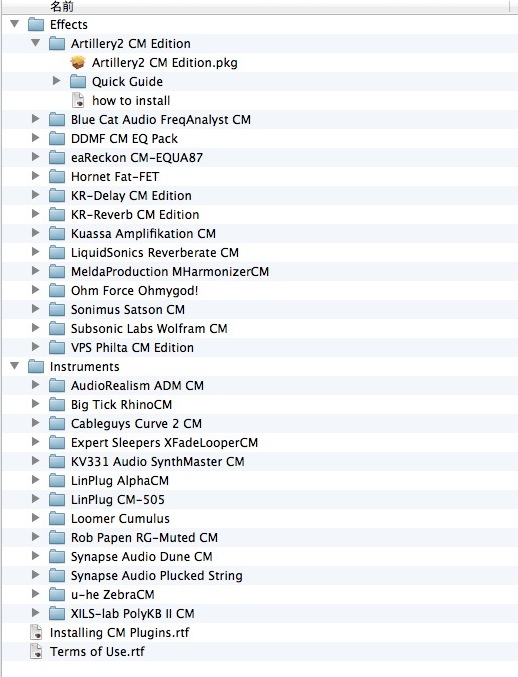
Task: Click the MeldaProduction MHarmonizerCM folder icon
Action: click(x=57, y=272)
